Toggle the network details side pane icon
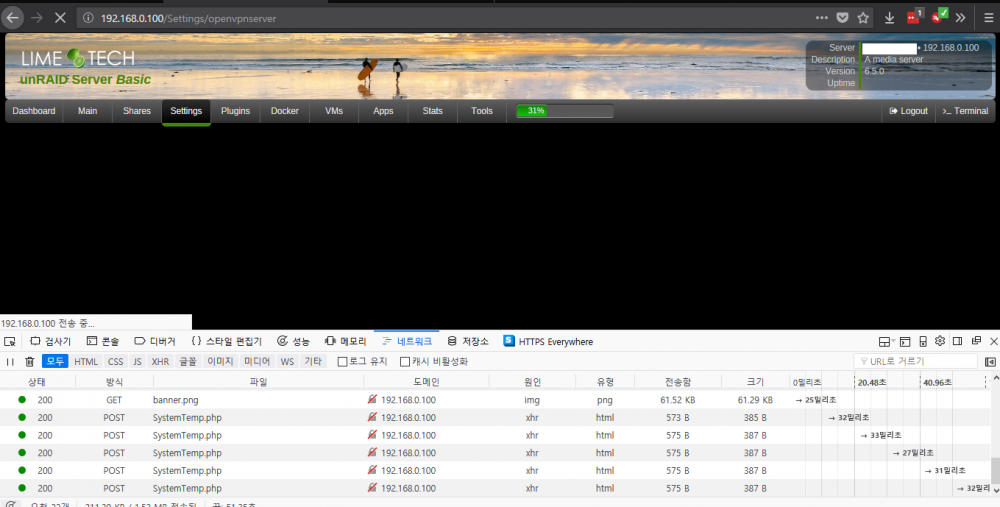 [990, 362]
